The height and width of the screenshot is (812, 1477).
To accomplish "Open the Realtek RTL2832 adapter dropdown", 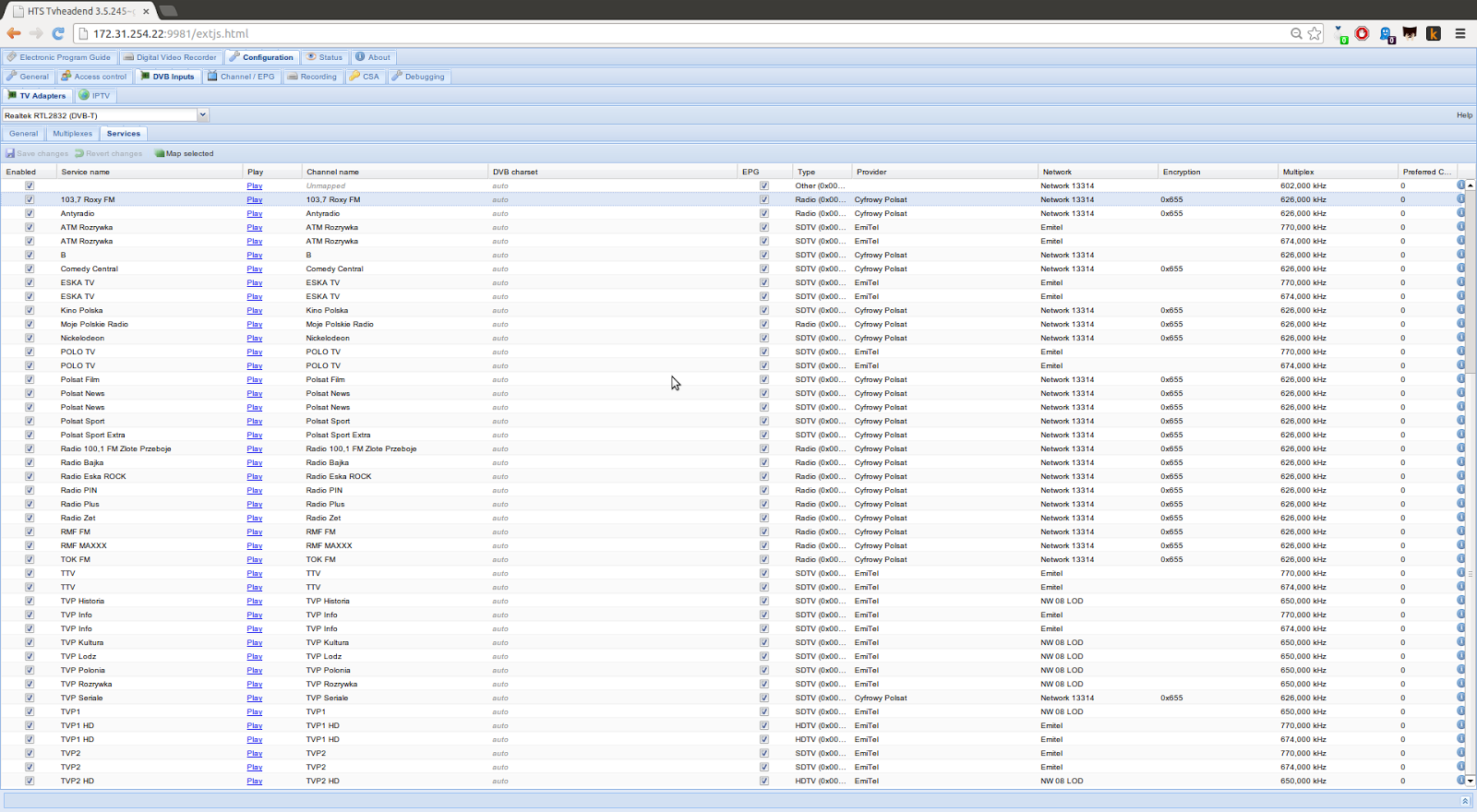I will pyautogui.click(x=202, y=115).
